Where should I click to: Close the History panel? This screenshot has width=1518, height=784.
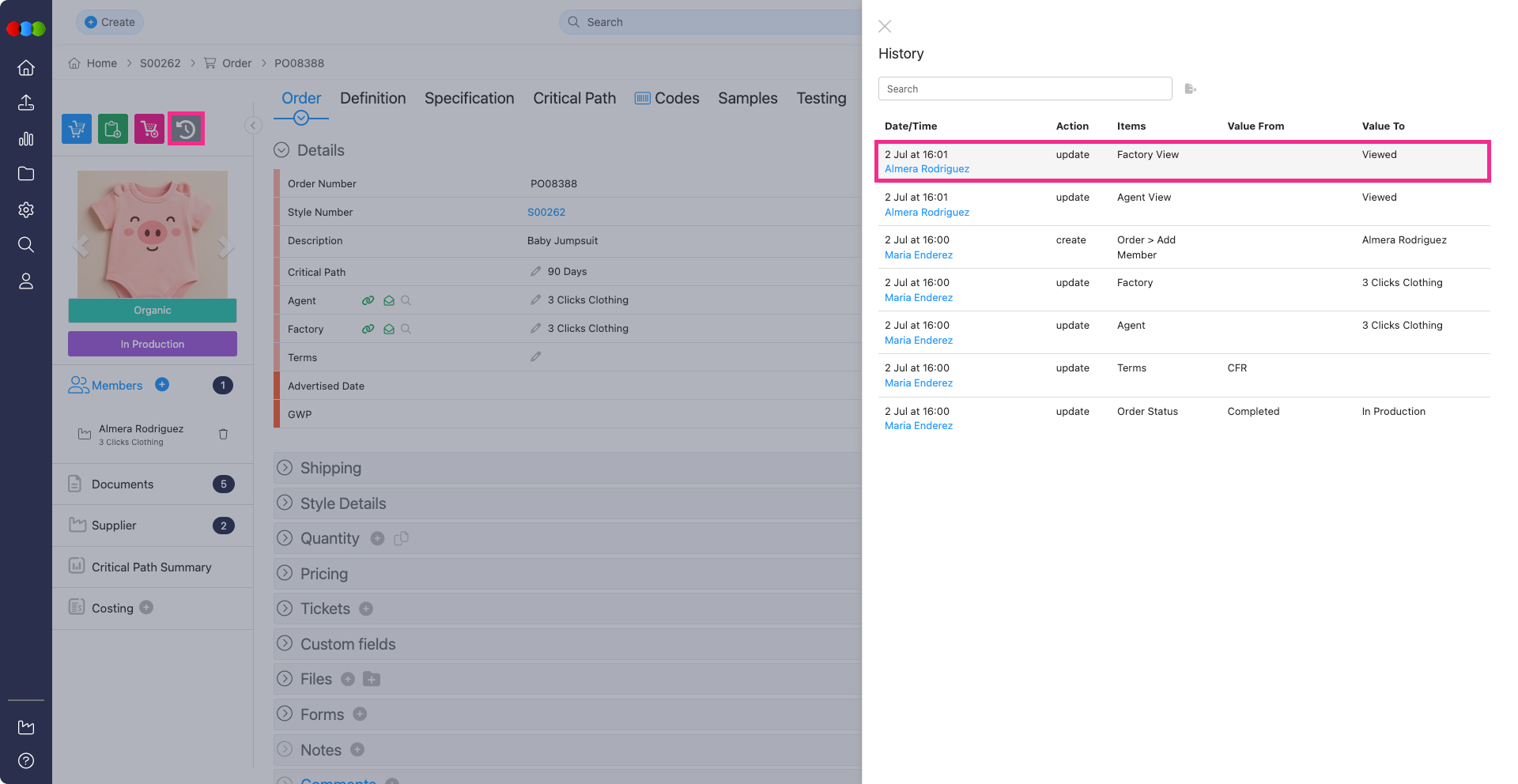(x=885, y=27)
